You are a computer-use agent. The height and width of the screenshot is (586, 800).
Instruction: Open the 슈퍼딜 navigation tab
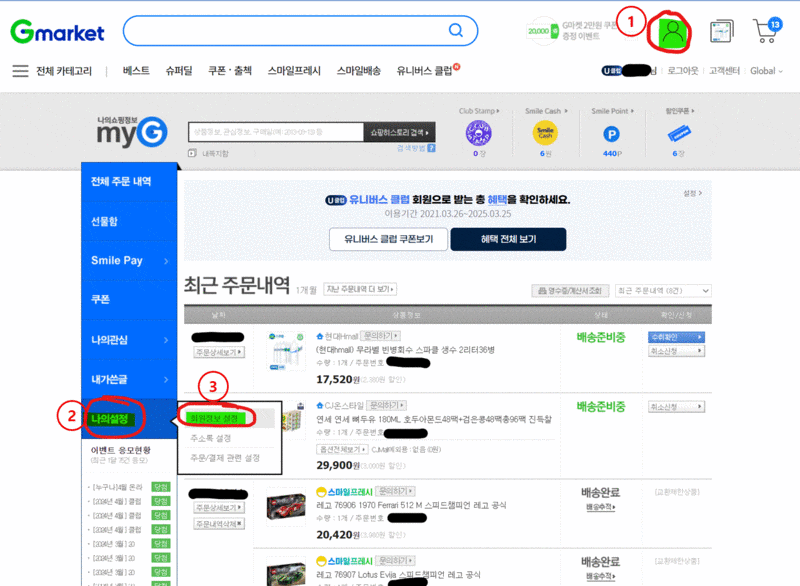pos(179,71)
